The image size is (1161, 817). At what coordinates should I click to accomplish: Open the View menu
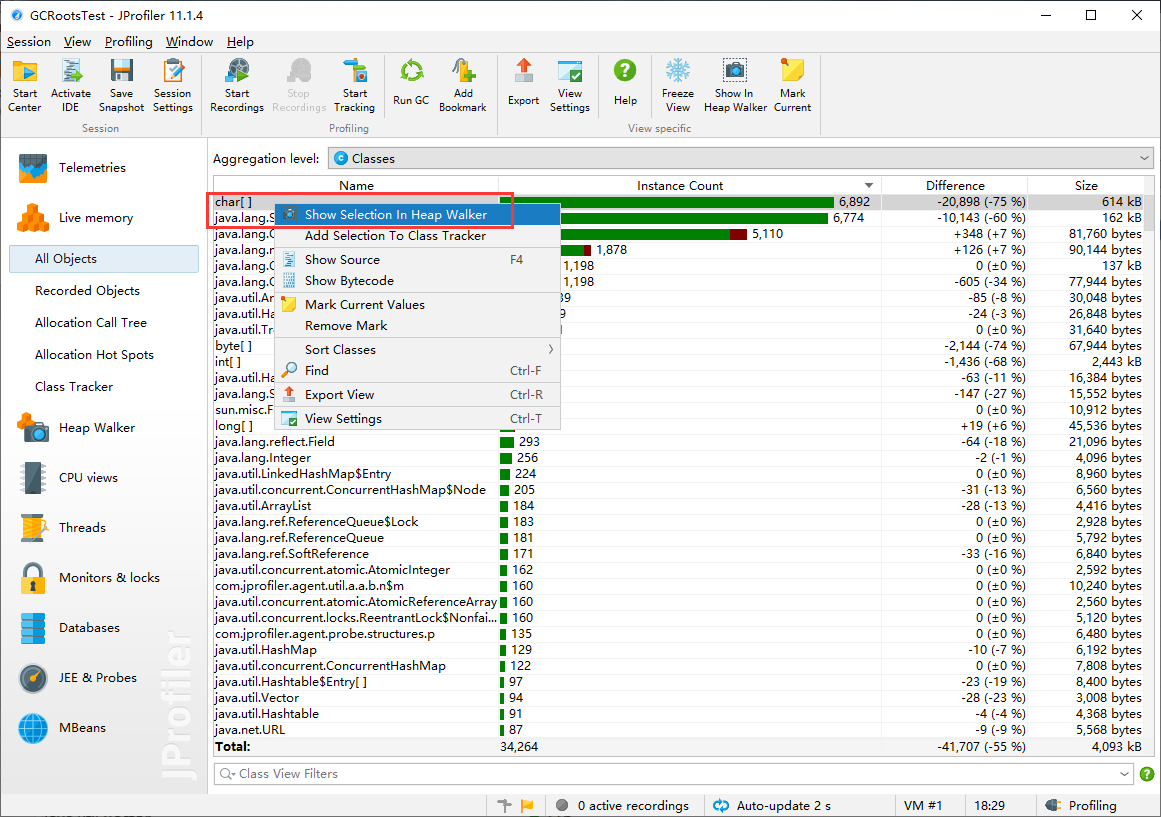77,41
